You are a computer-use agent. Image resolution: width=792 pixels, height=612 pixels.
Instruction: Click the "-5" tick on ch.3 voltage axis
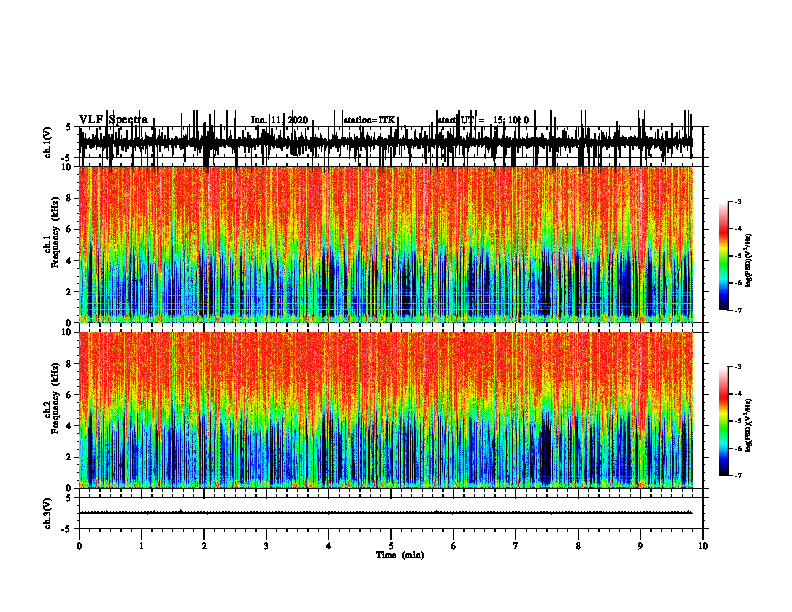pyautogui.click(x=67, y=529)
